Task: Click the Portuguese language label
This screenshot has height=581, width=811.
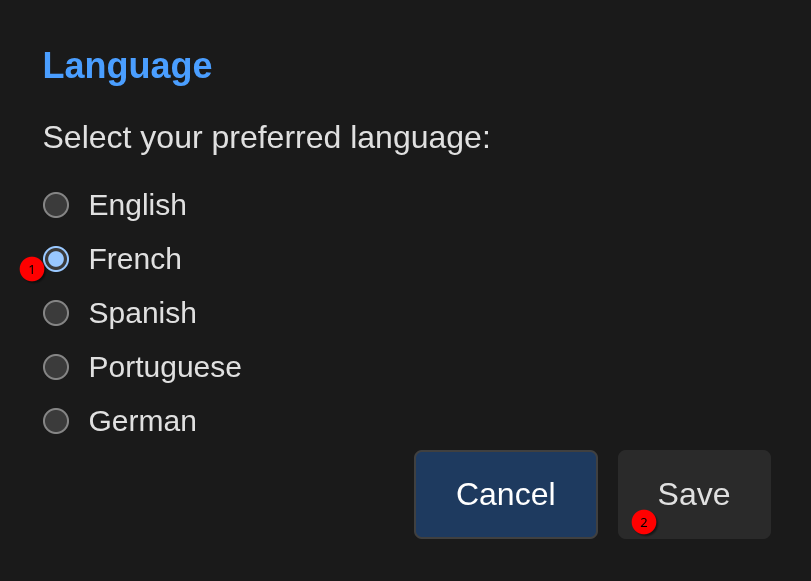Action: (x=165, y=367)
